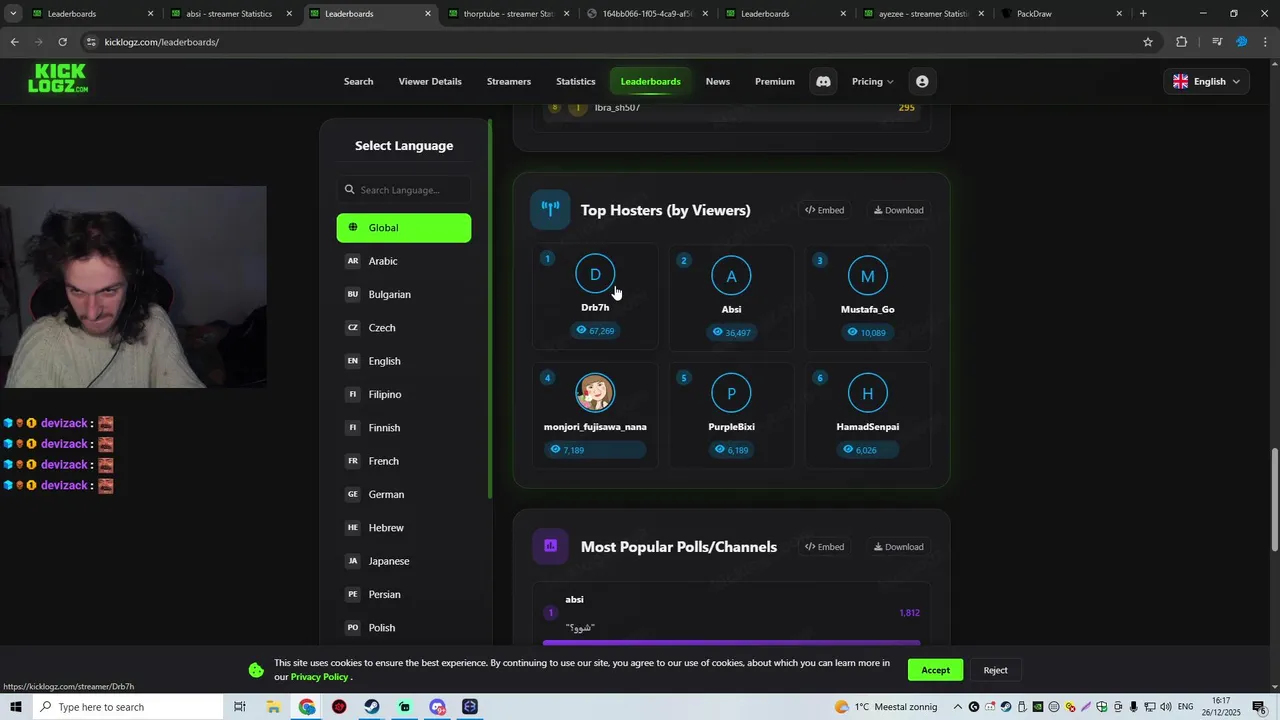Open Task View in taskbar
The width and height of the screenshot is (1280, 720).
[240, 707]
